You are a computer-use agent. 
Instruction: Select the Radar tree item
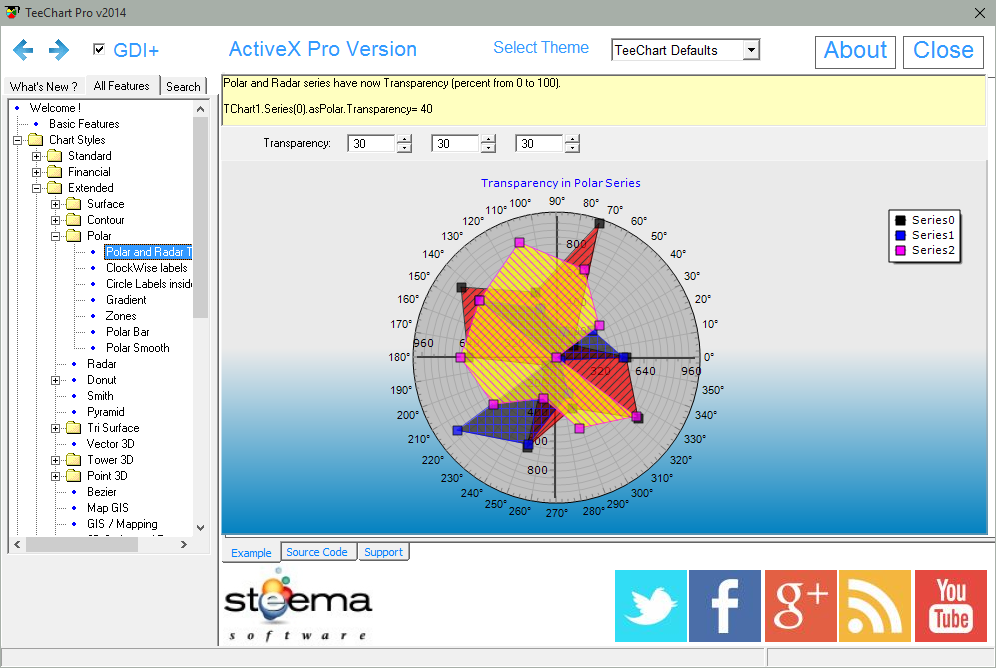point(102,364)
